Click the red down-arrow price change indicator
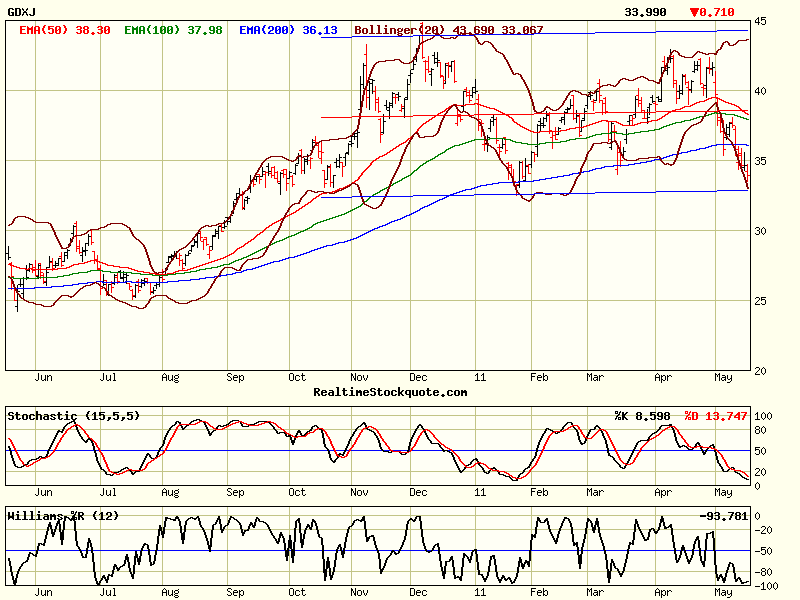The width and height of the screenshot is (800, 600). point(696,12)
